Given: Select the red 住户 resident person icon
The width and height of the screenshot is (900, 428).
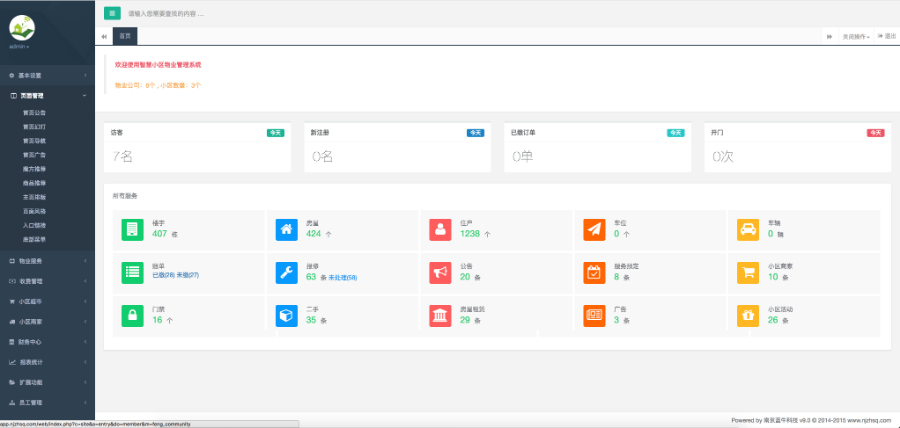Looking at the screenshot, I should coord(440,230).
